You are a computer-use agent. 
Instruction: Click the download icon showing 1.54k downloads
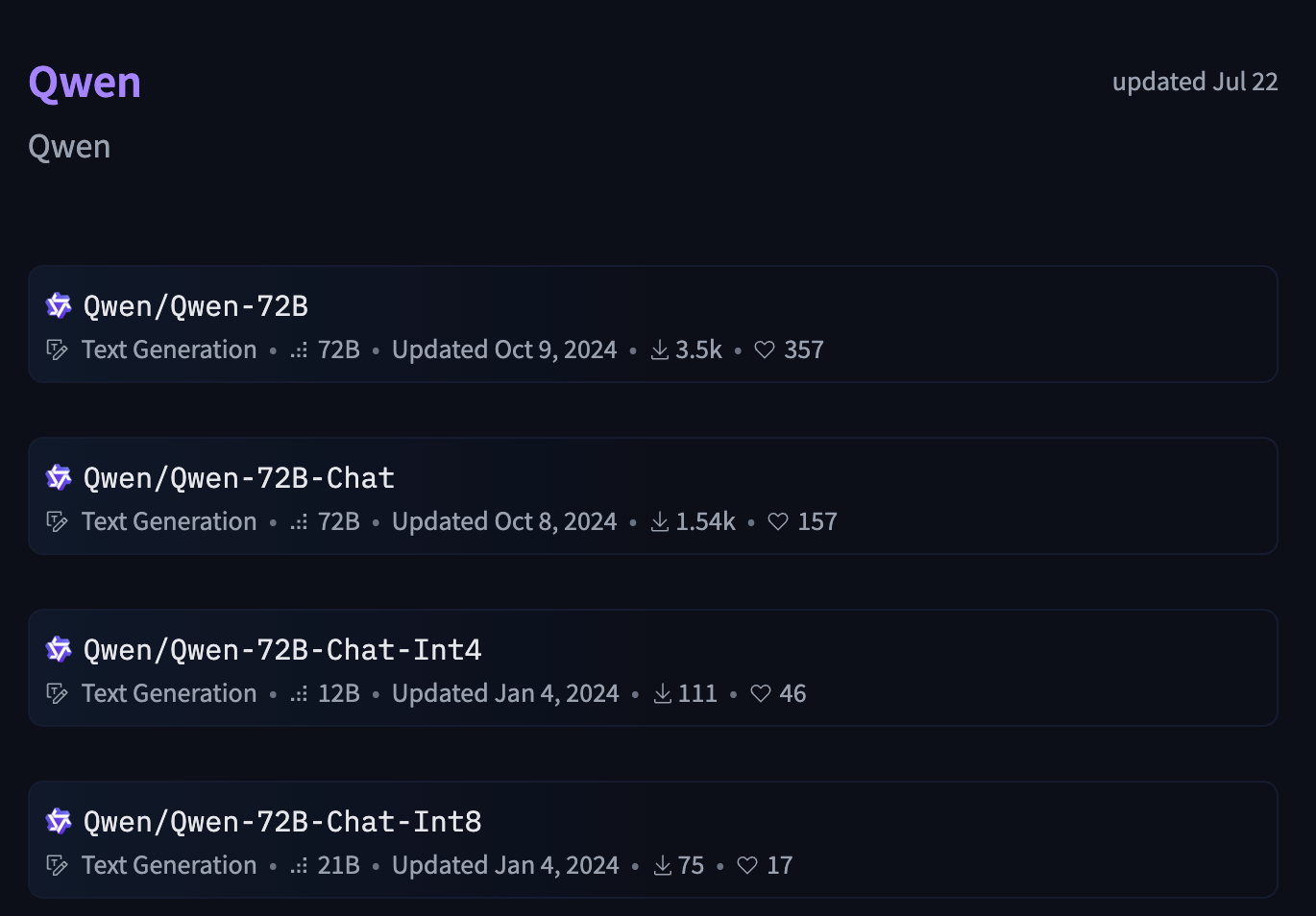[x=660, y=522]
